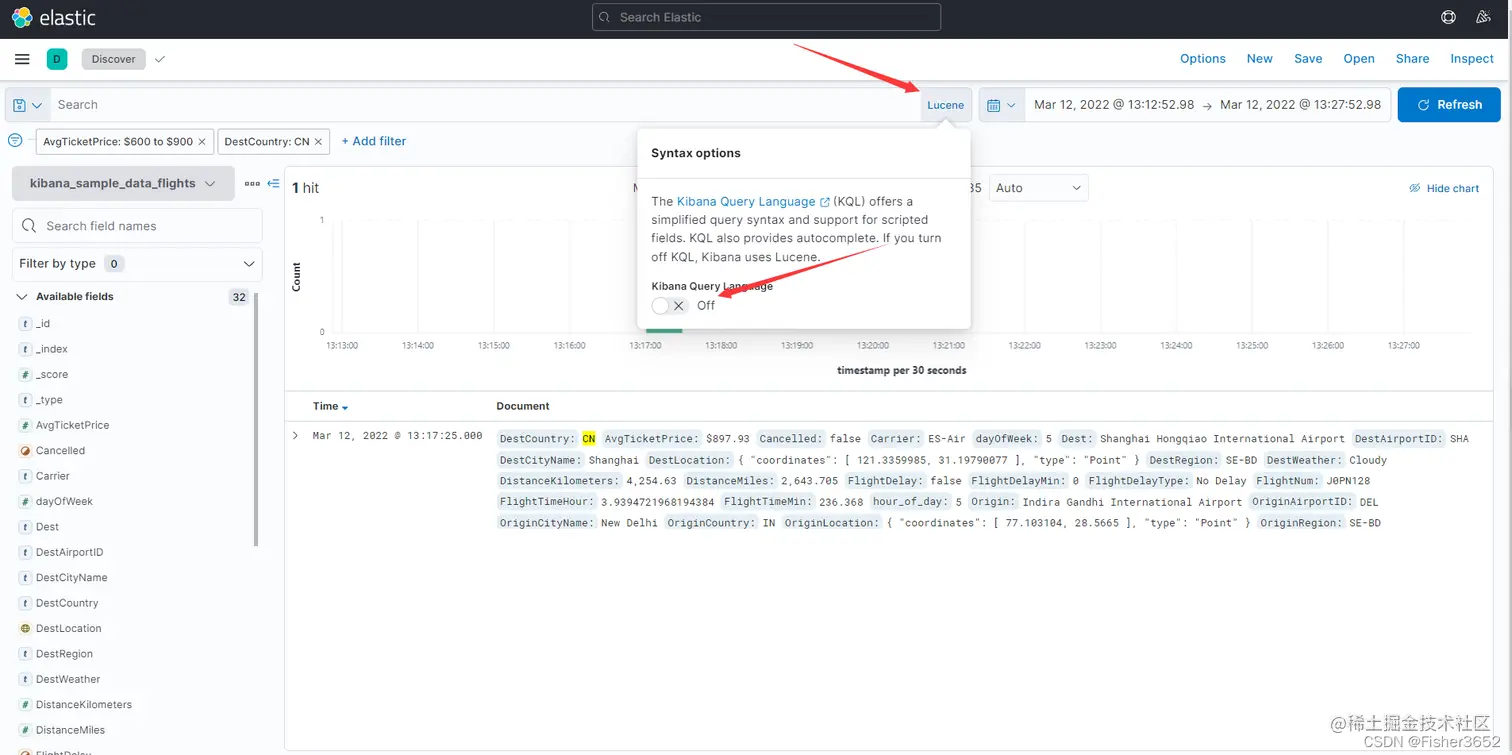Sort by the Time column arrow

[345, 407]
